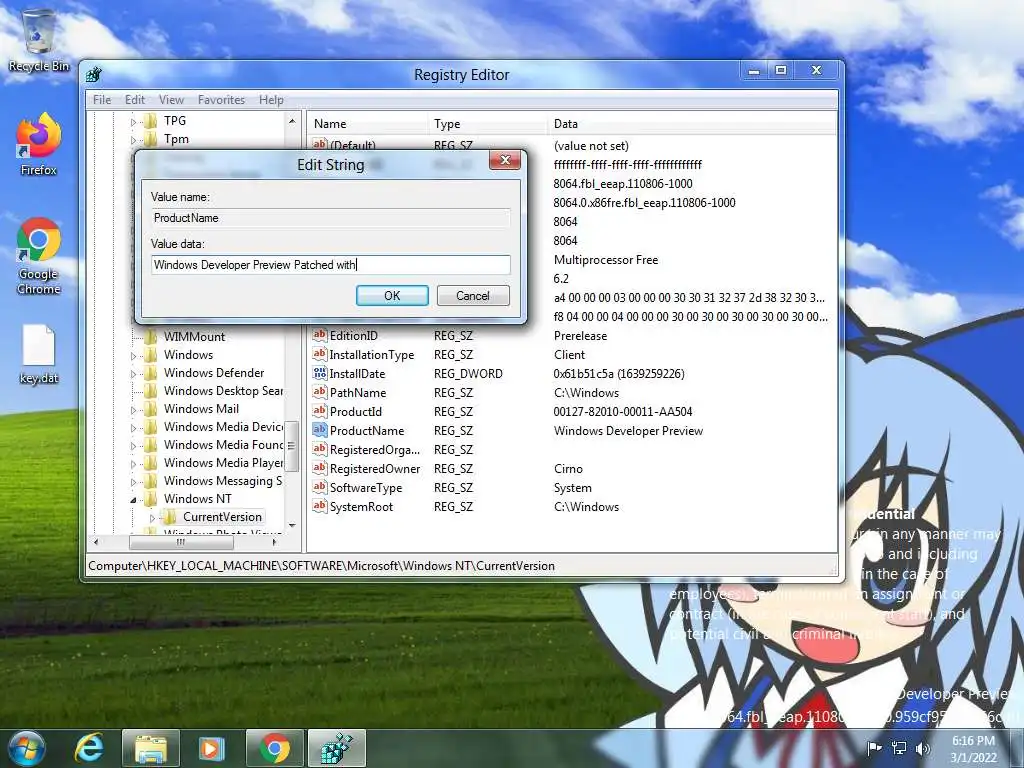Open the Favorites menu

221,100
